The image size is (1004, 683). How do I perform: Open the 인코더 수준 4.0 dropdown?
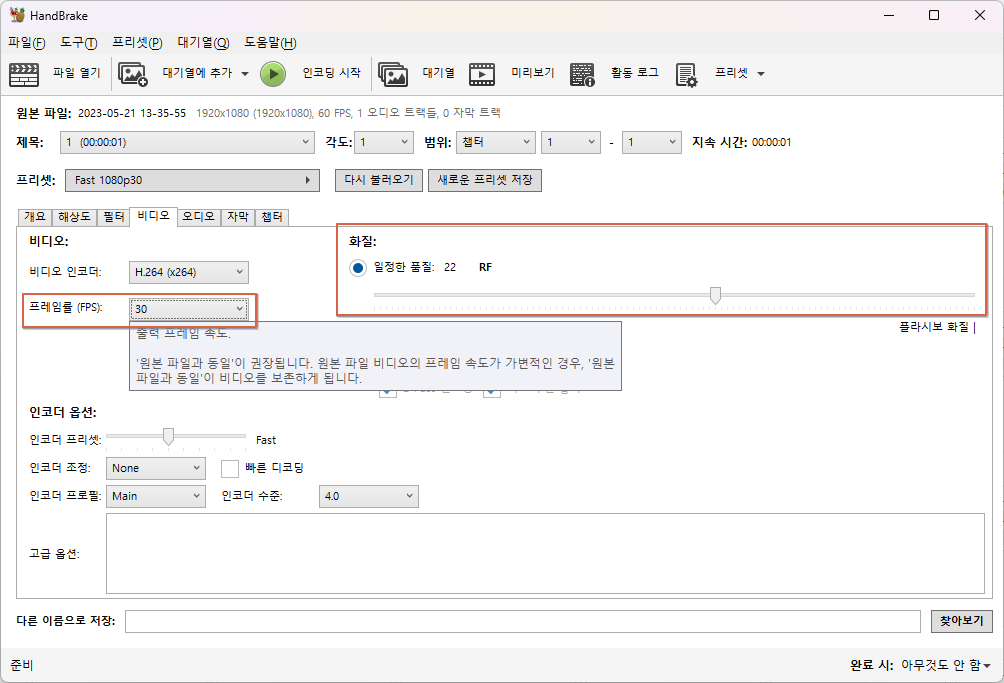[369, 496]
